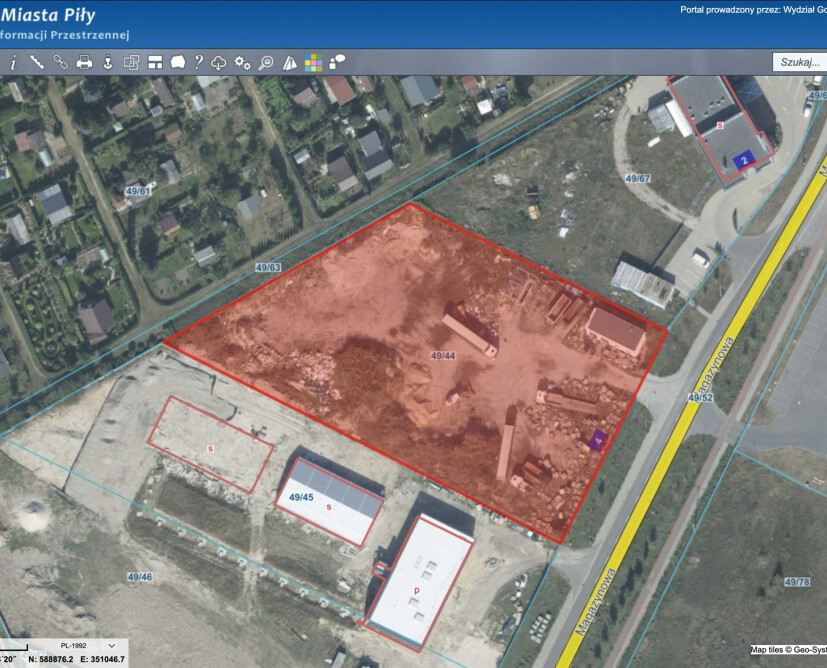Click the magnifier search-on-map icon
This screenshot has height=668, width=827.
click(266, 62)
